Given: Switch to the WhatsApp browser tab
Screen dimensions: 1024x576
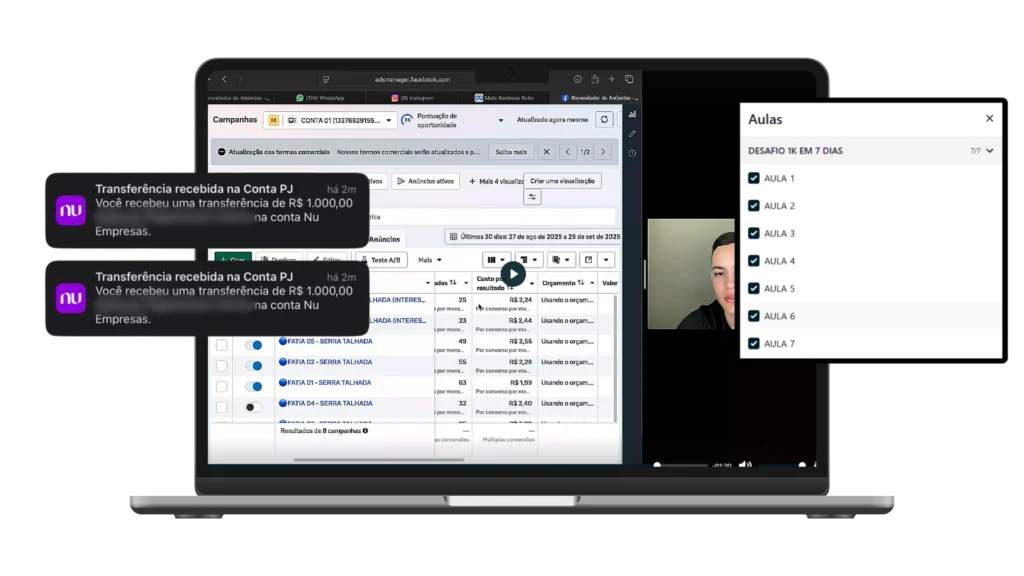Looking at the screenshot, I should pyautogui.click(x=321, y=98).
